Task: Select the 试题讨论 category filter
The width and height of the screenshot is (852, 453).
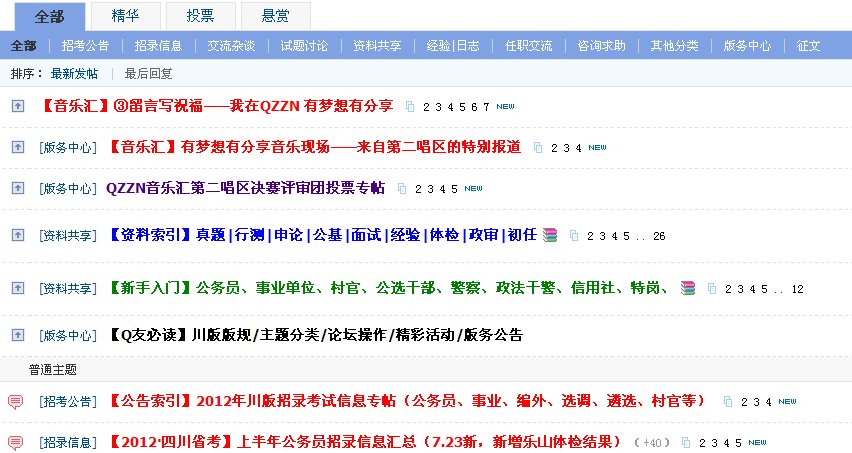Action: click(x=304, y=46)
